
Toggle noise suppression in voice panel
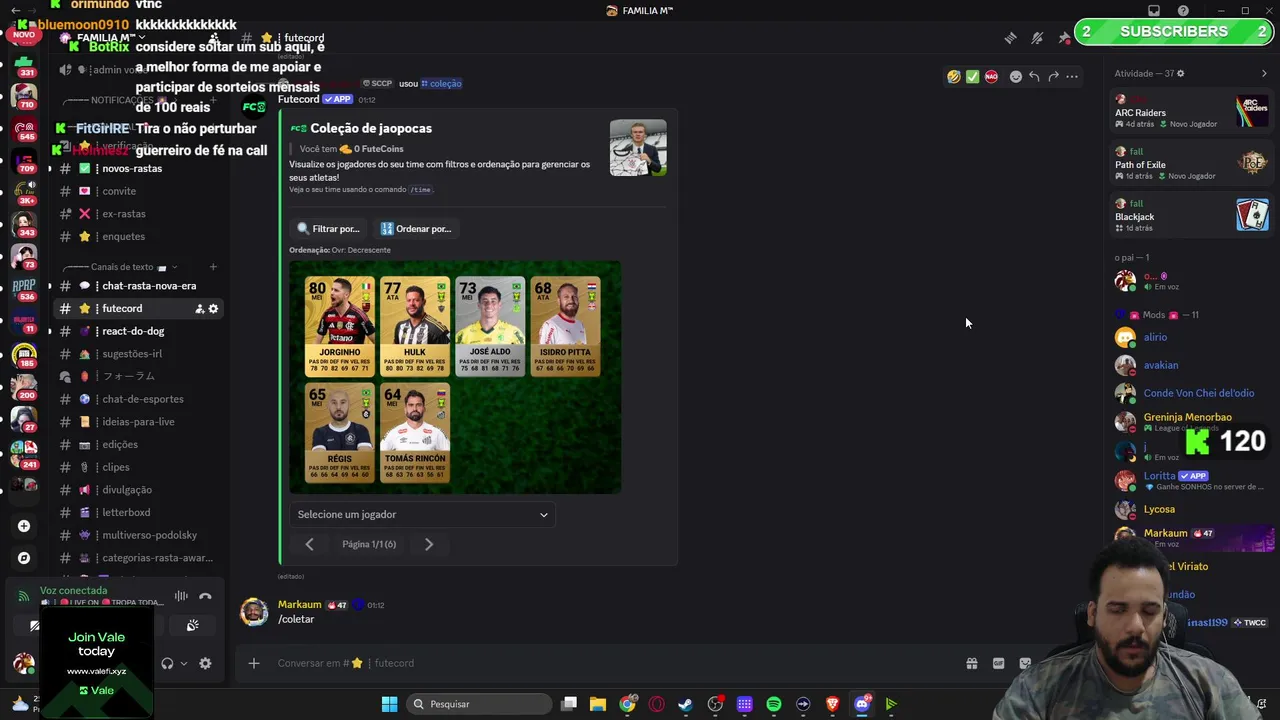[x=181, y=597]
